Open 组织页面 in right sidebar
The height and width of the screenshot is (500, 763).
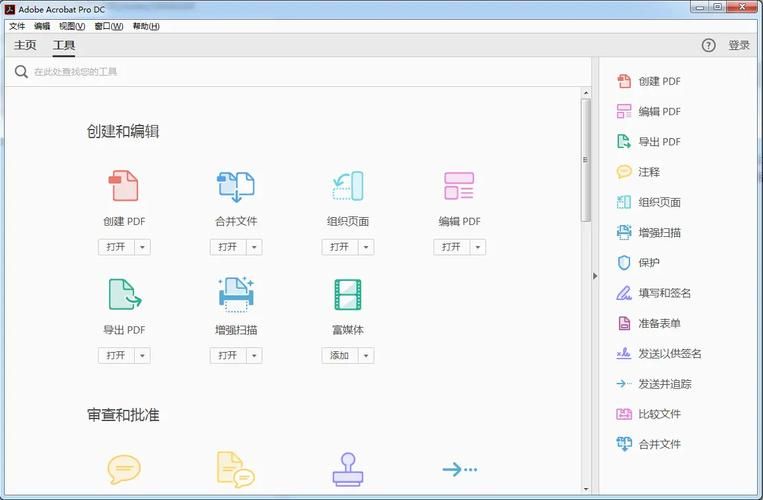point(649,202)
